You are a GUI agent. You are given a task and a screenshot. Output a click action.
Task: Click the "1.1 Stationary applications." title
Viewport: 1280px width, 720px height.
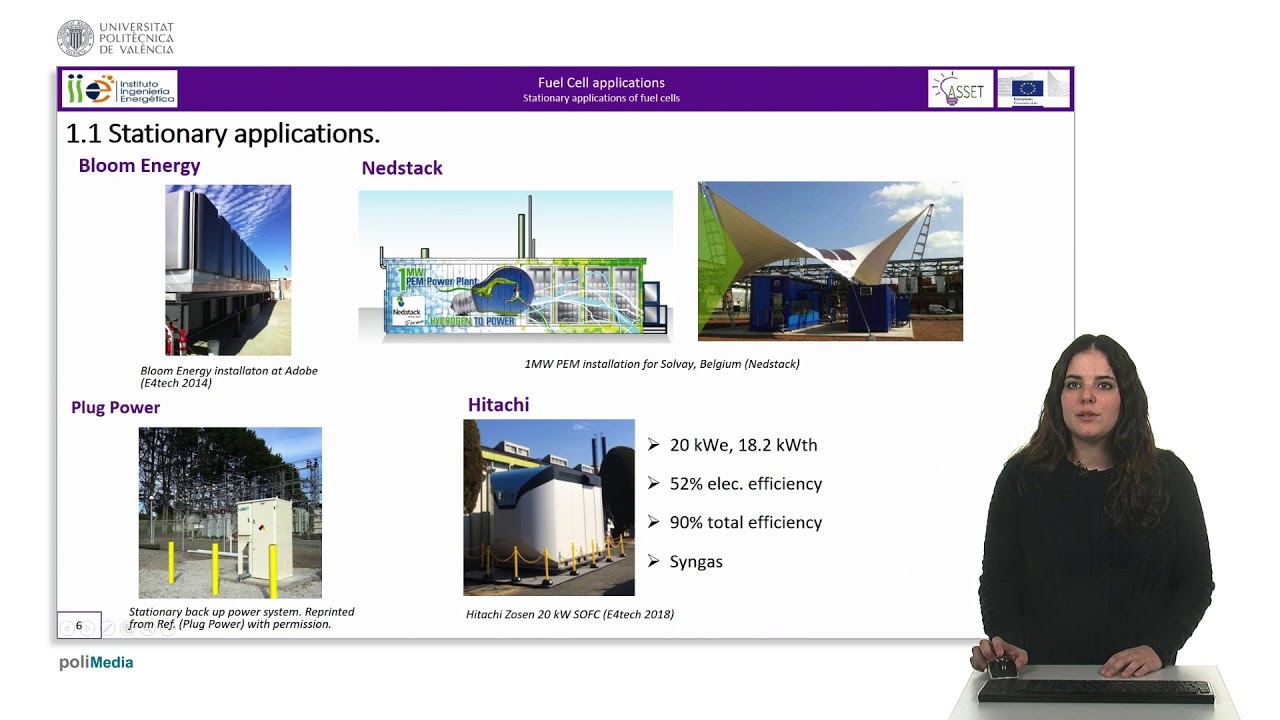click(223, 133)
